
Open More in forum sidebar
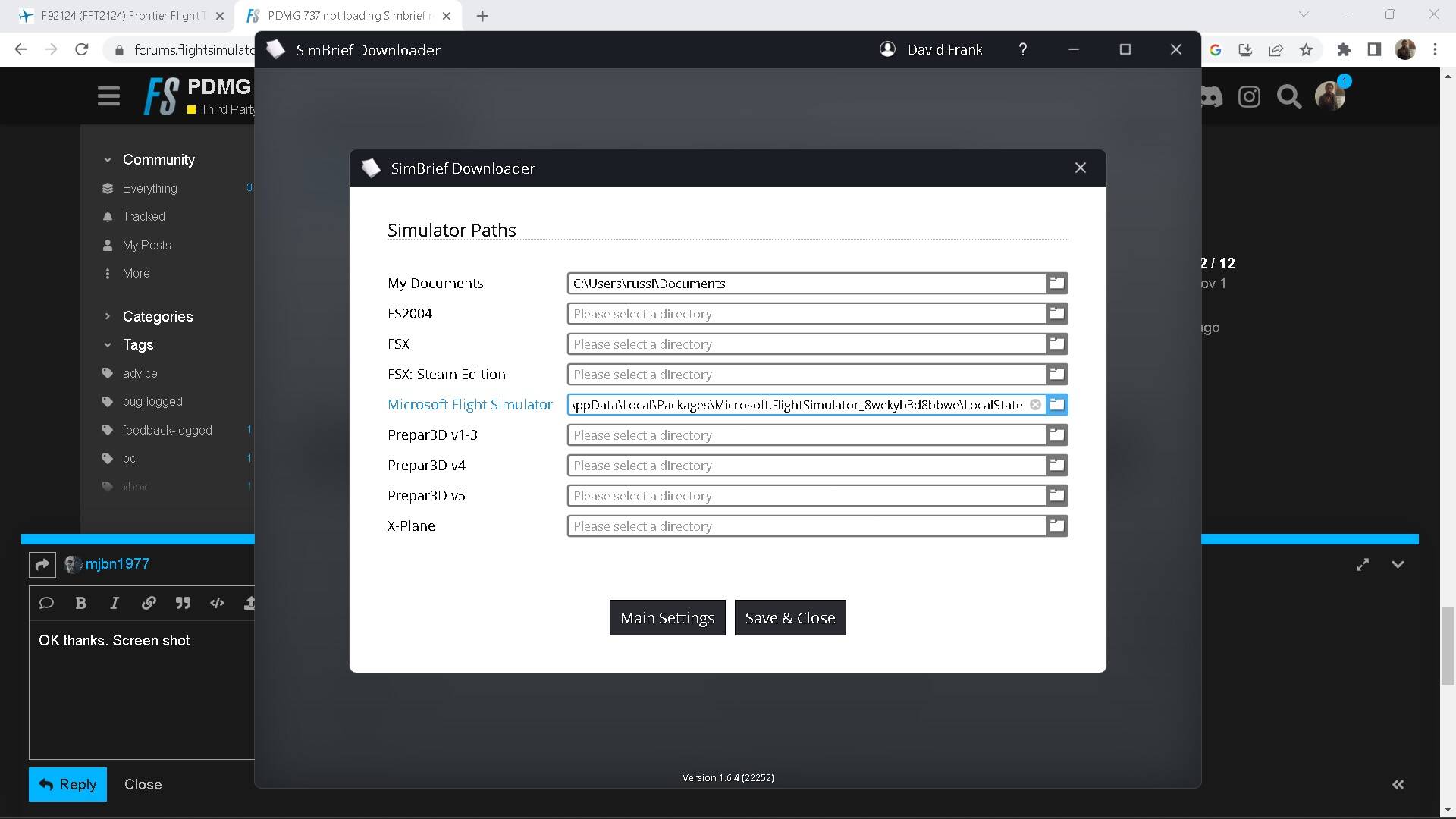[x=136, y=273]
